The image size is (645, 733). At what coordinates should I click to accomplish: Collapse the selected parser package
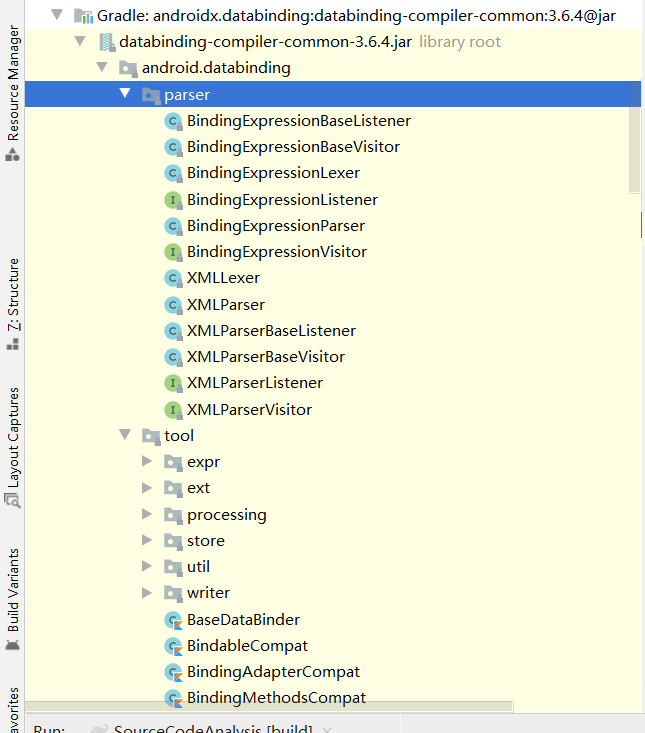[x=125, y=93]
